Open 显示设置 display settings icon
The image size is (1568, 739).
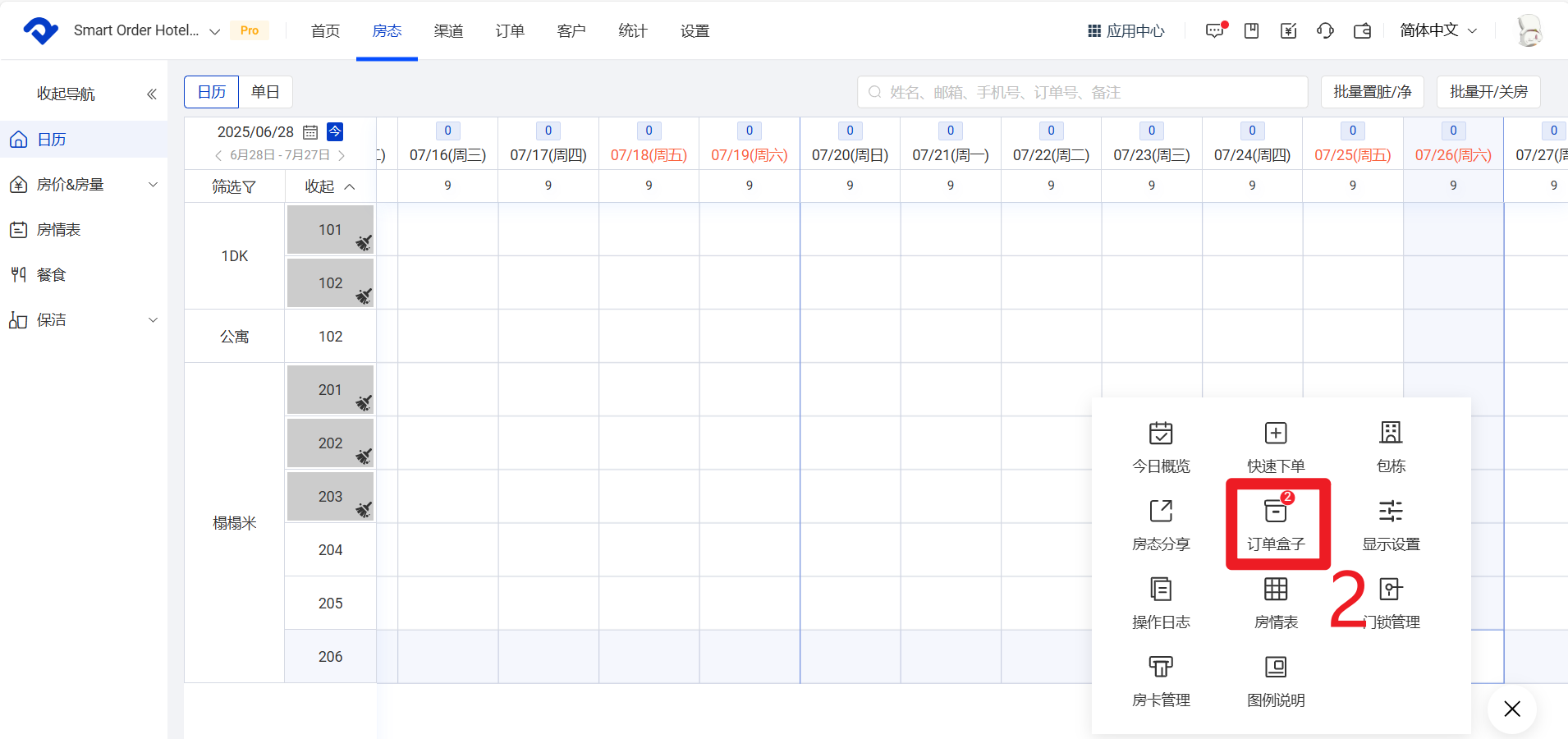1391,511
